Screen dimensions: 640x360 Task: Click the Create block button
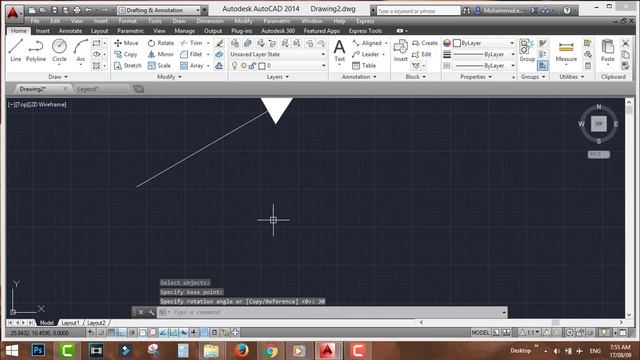coord(425,43)
